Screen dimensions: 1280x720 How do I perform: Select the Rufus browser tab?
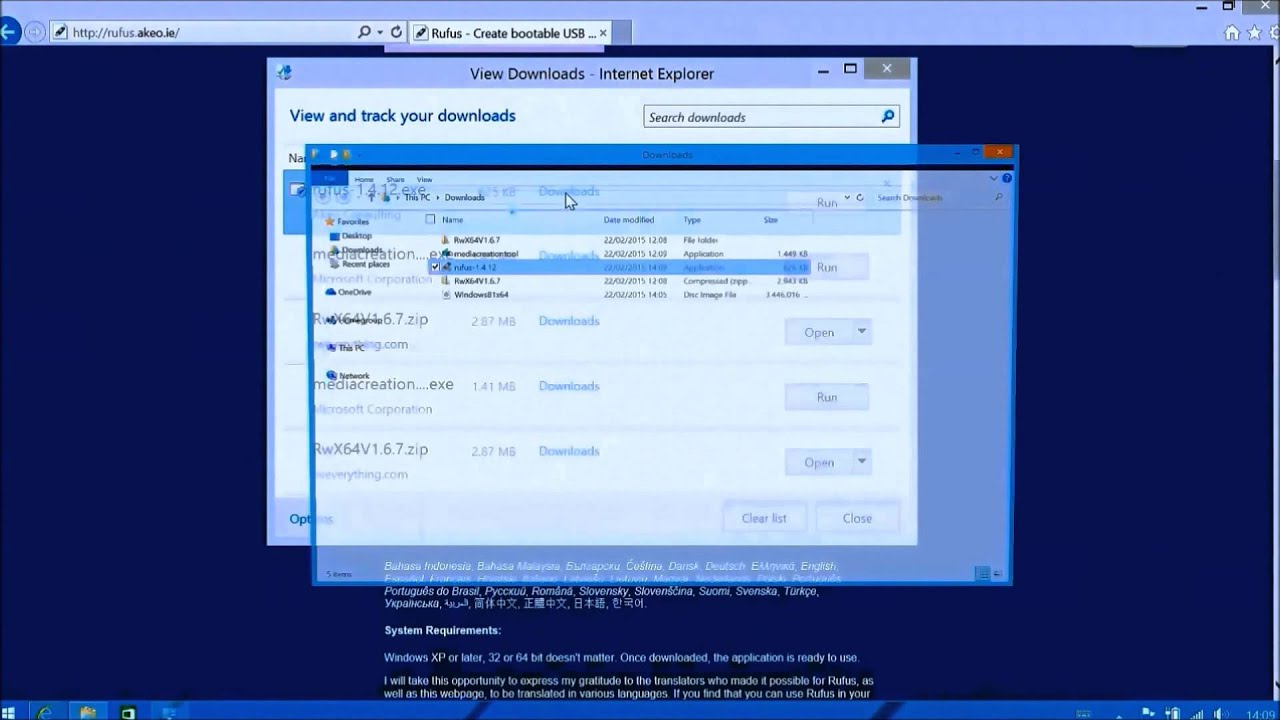512,33
